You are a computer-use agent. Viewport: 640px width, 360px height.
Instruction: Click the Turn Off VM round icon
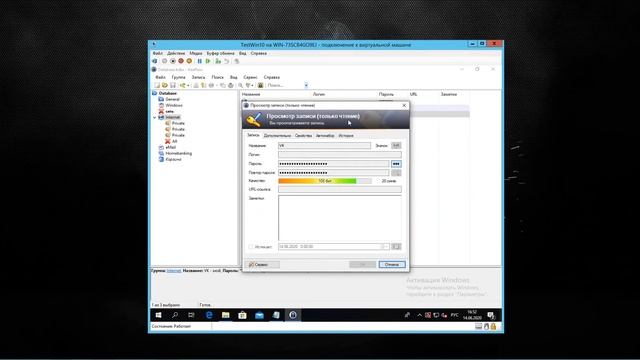click(x=173, y=61)
